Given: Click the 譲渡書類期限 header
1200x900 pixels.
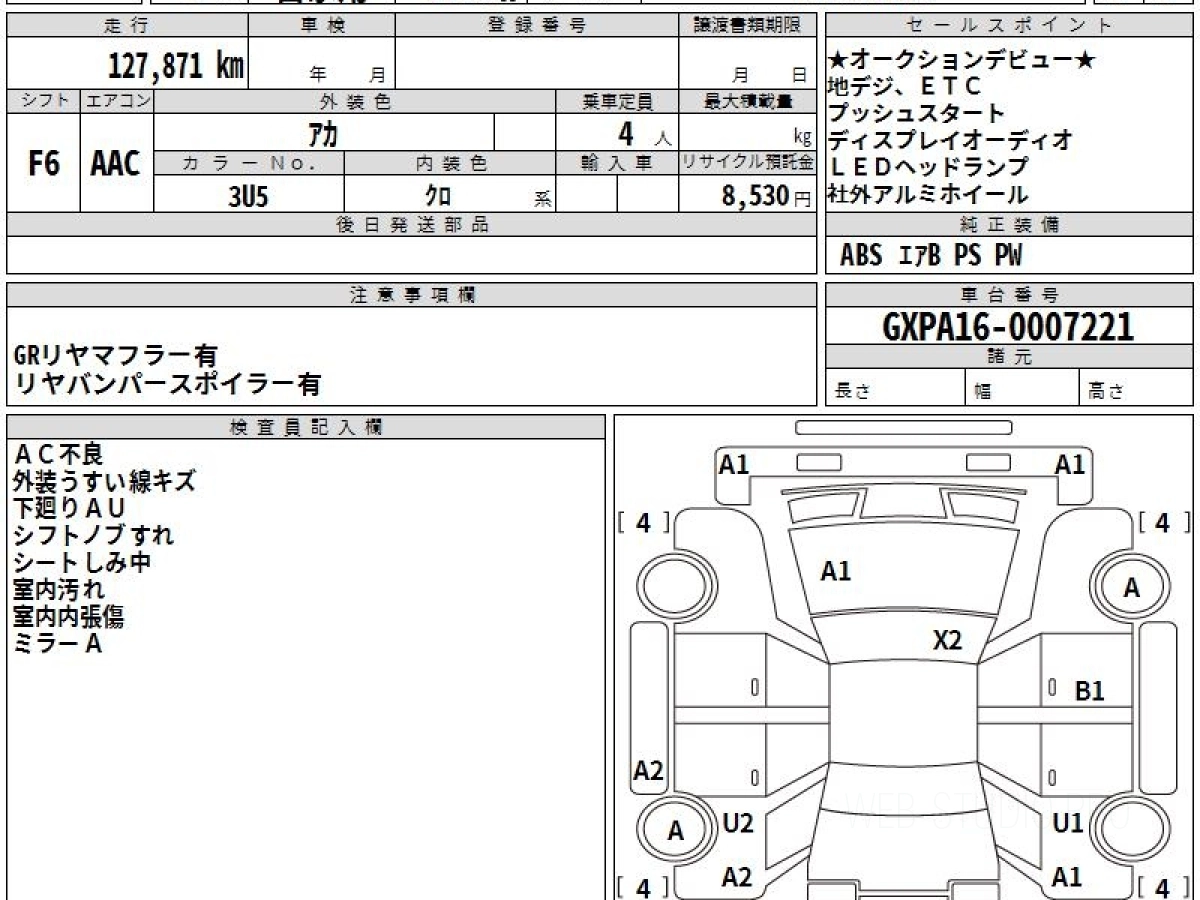Looking at the screenshot, I should pyautogui.click(x=748, y=26).
